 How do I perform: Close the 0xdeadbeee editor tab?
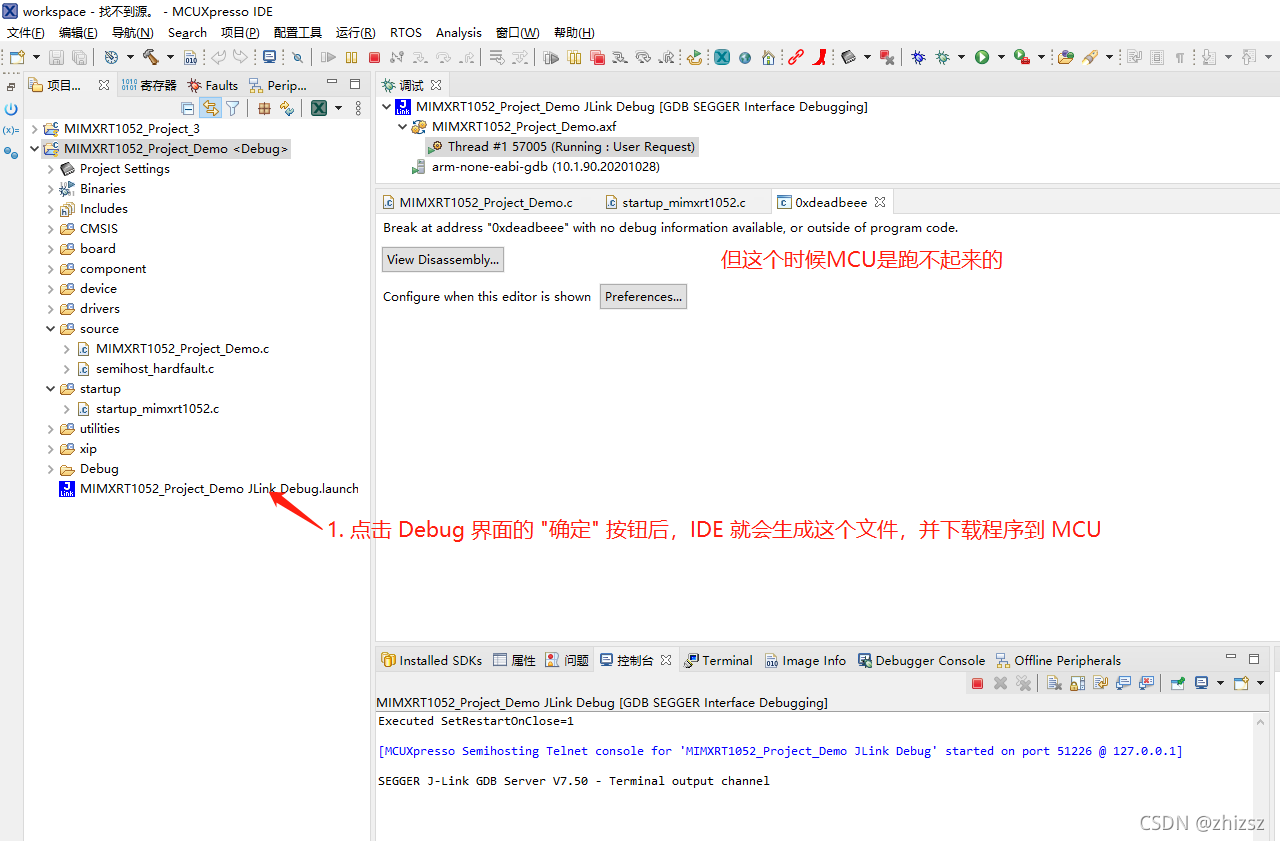pyautogui.click(x=880, y=202)
